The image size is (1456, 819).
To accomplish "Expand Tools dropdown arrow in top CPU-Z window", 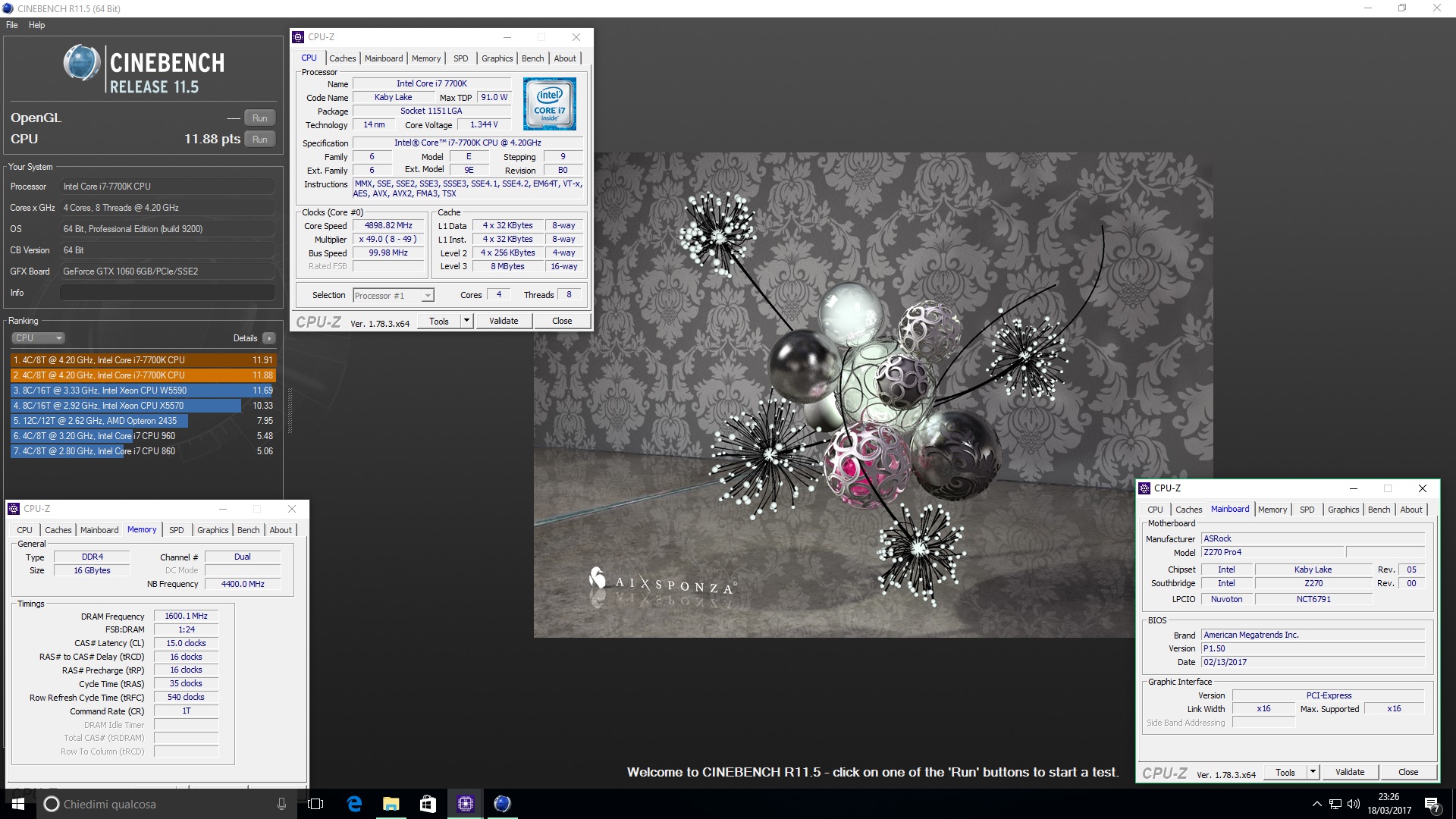I will coord(467,322).
